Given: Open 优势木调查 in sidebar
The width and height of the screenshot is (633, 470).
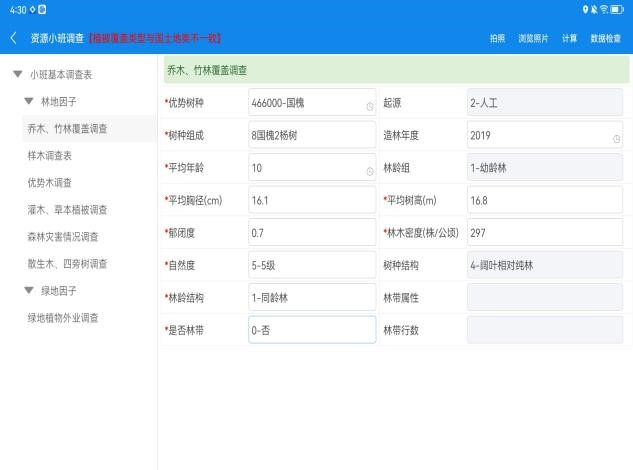Looking at the screenshot, I should pos(50,183).
